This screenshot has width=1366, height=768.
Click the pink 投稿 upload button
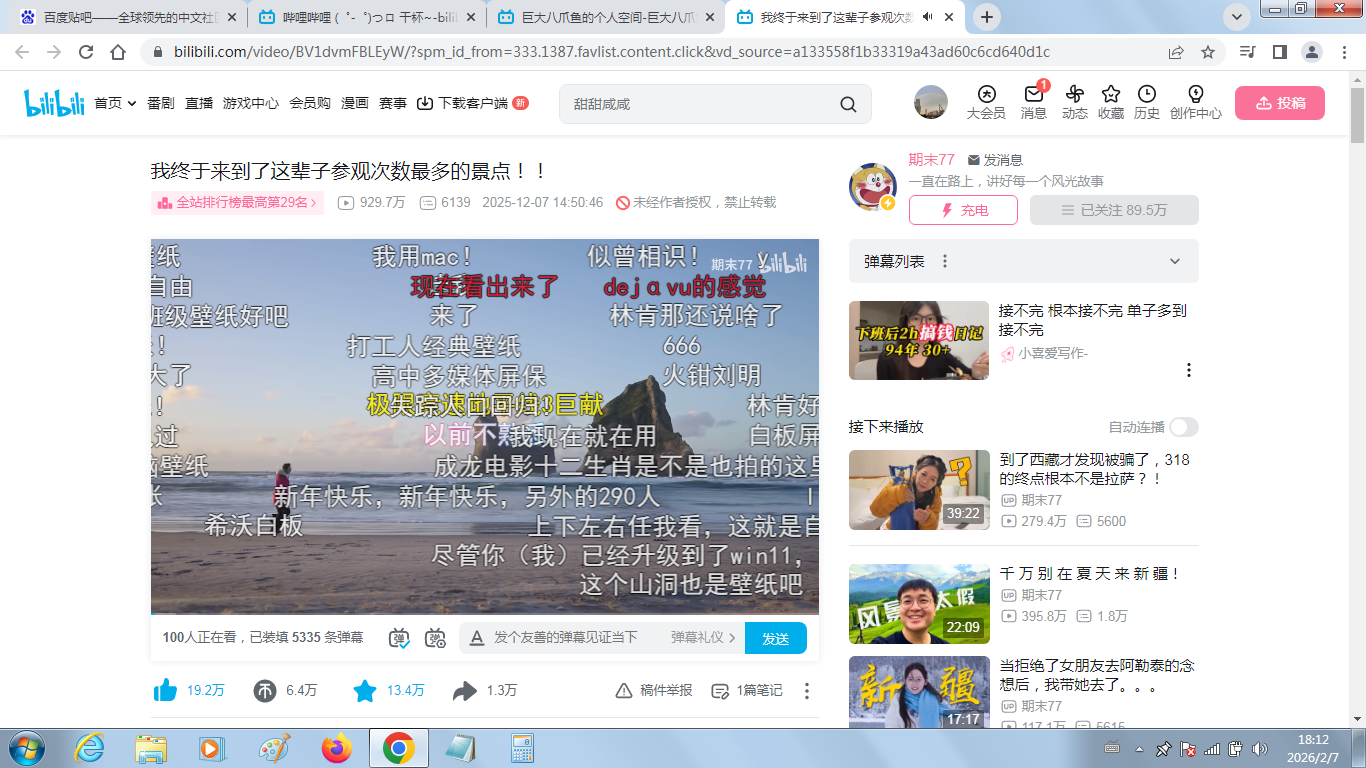[1279, 103]
